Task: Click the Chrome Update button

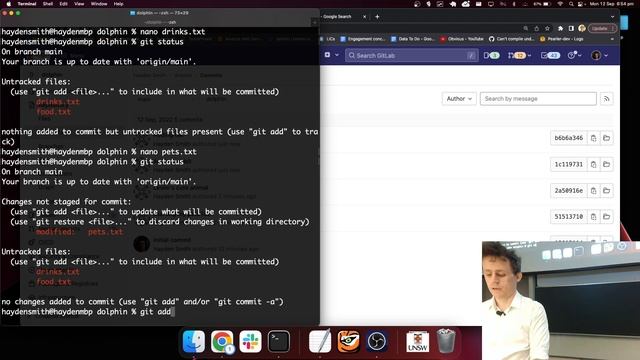Action: click(x=602, y=28)
